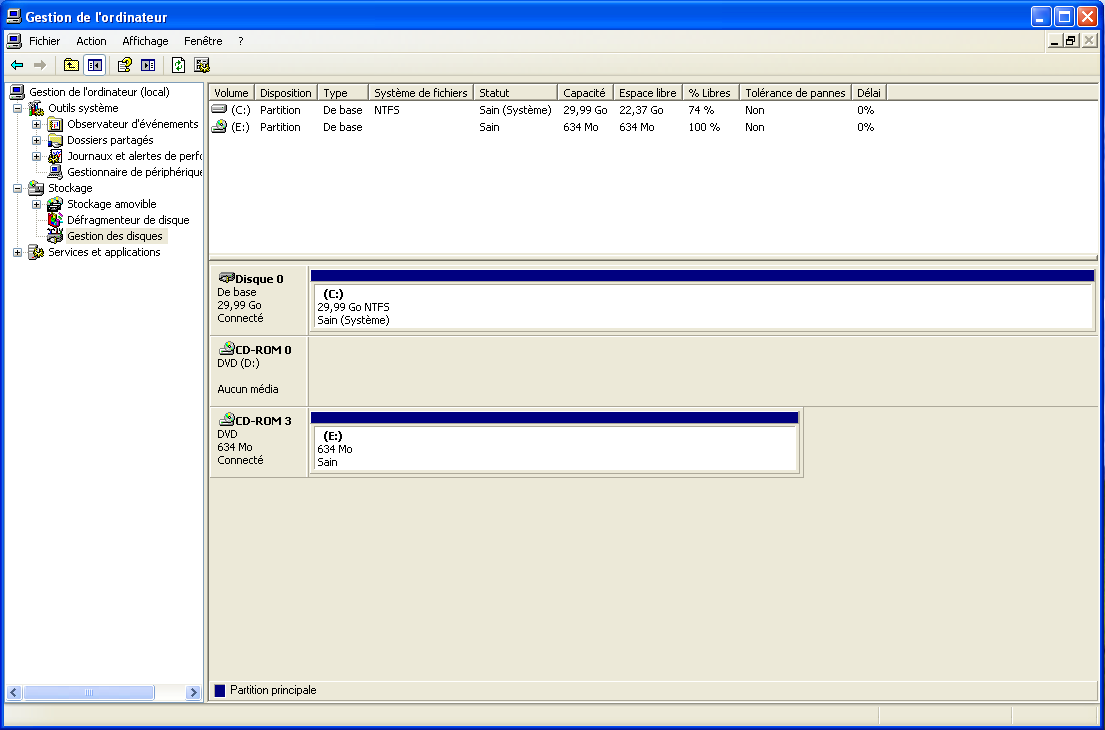Viewport: 1105px width, 730px height.
Task: Open the Affichage menu
Action: coord(145,41)
